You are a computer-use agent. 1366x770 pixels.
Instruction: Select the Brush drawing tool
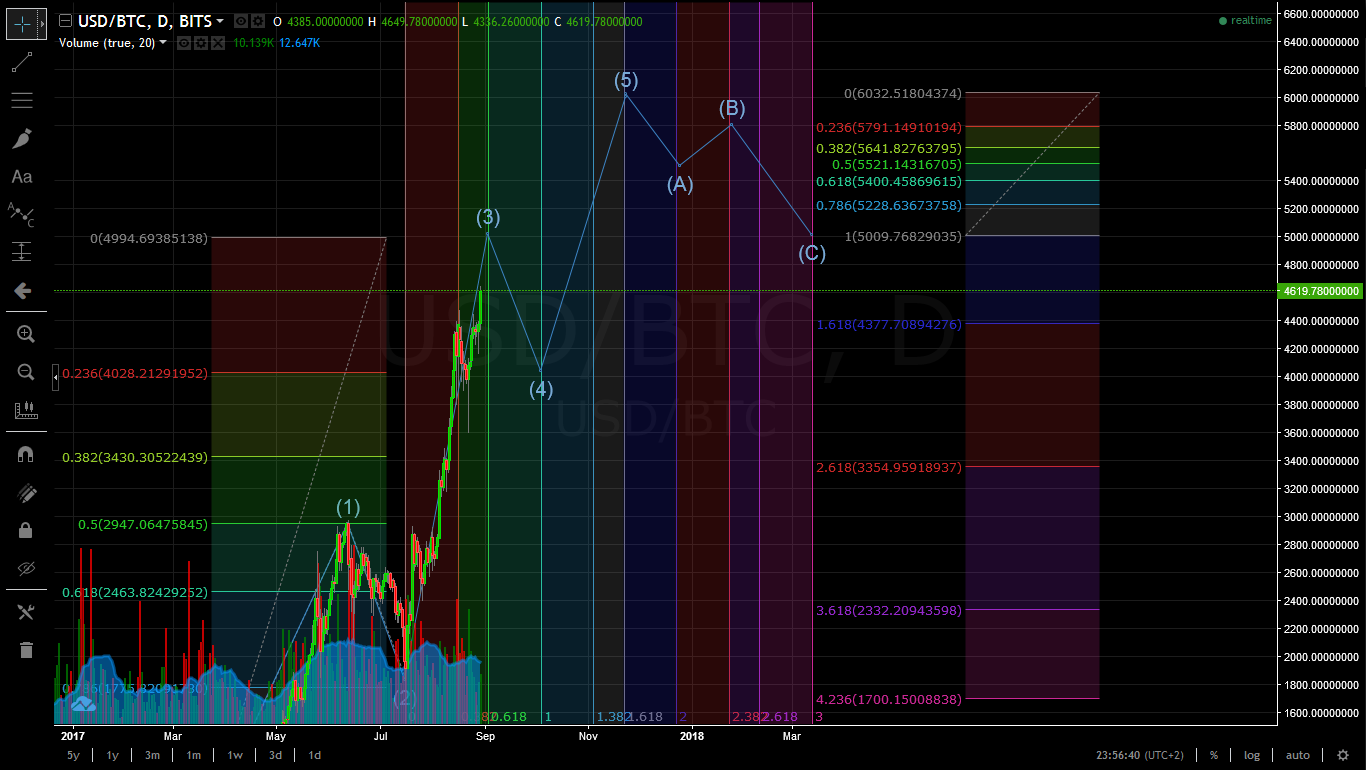pos(24,138)
